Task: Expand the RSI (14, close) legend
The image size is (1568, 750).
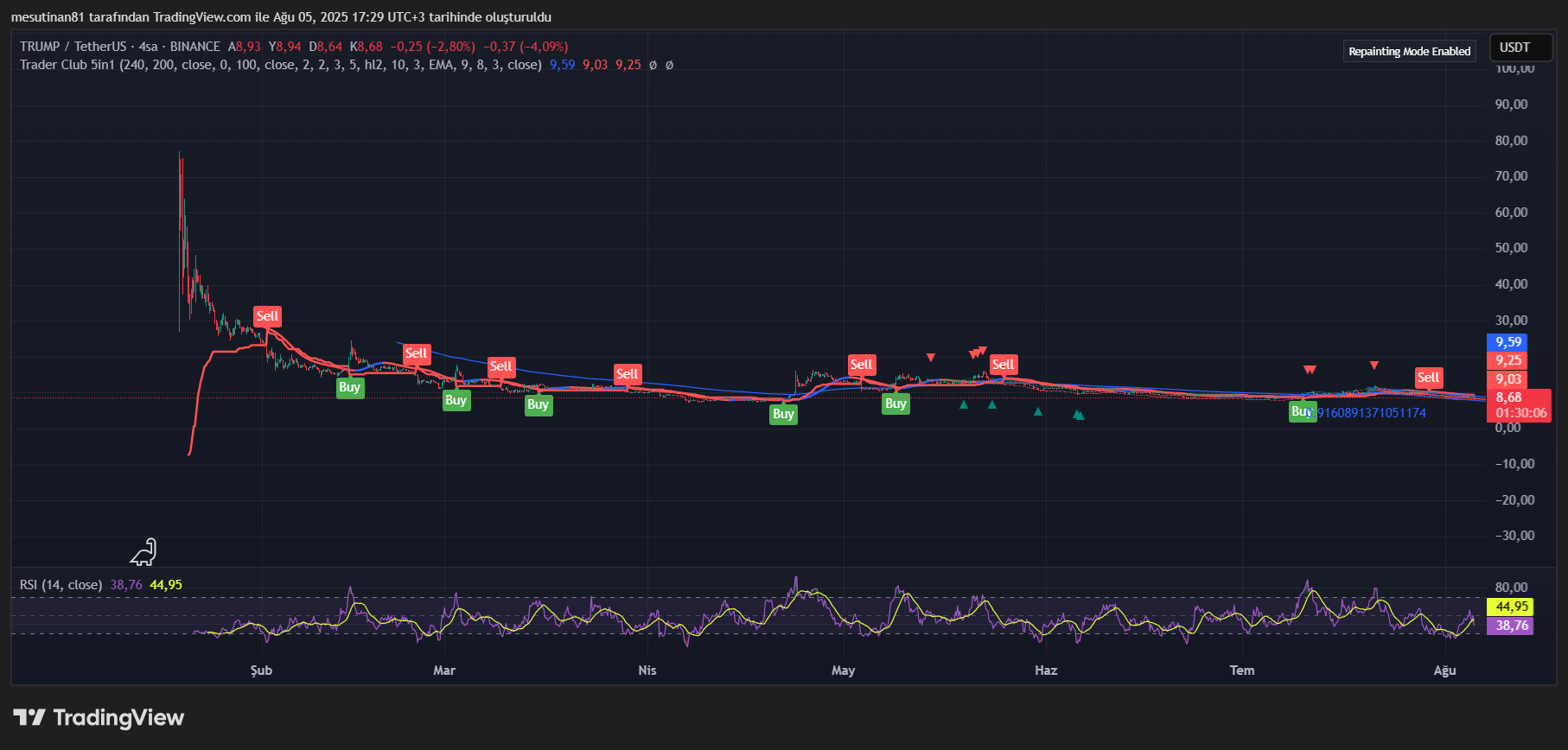Action: tap(61, 585)
